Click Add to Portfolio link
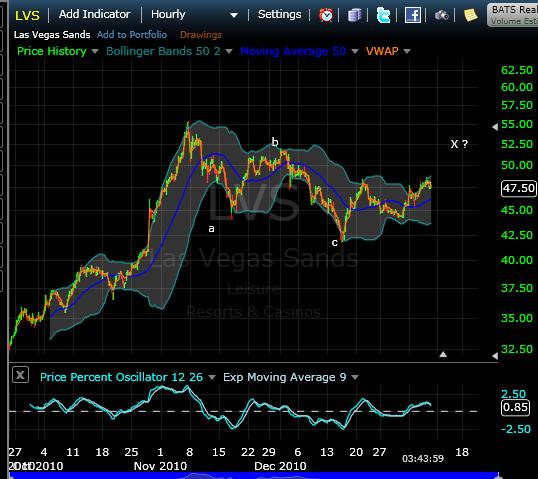This screenshot has width=538, height=479. [132, 35]
